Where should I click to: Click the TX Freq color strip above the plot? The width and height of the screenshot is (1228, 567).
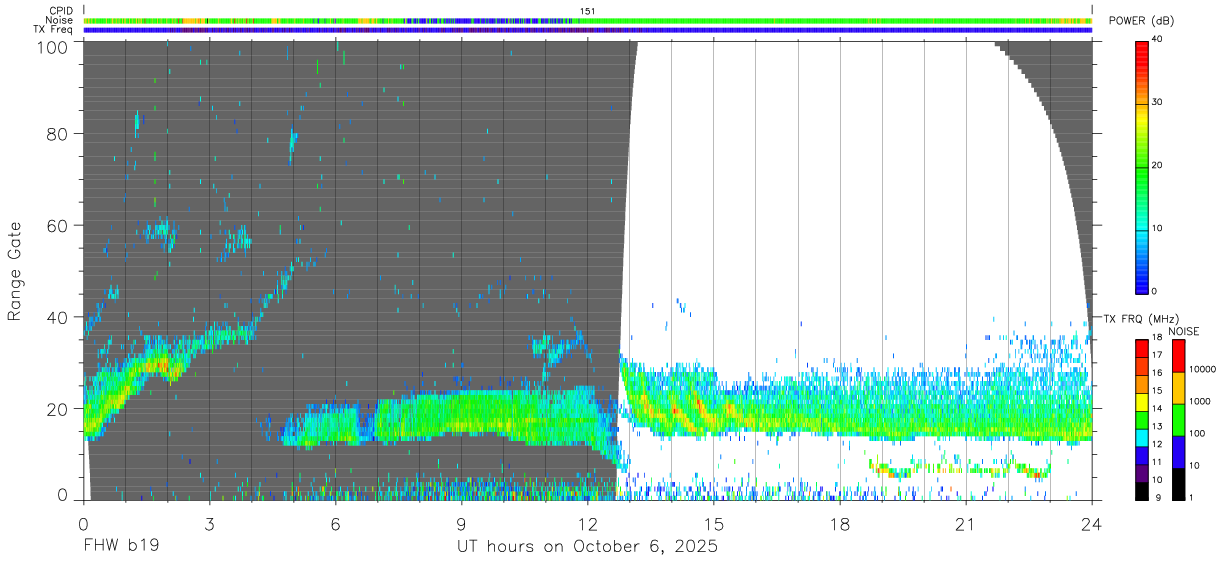pyautogui.click(x=587, y=30)
